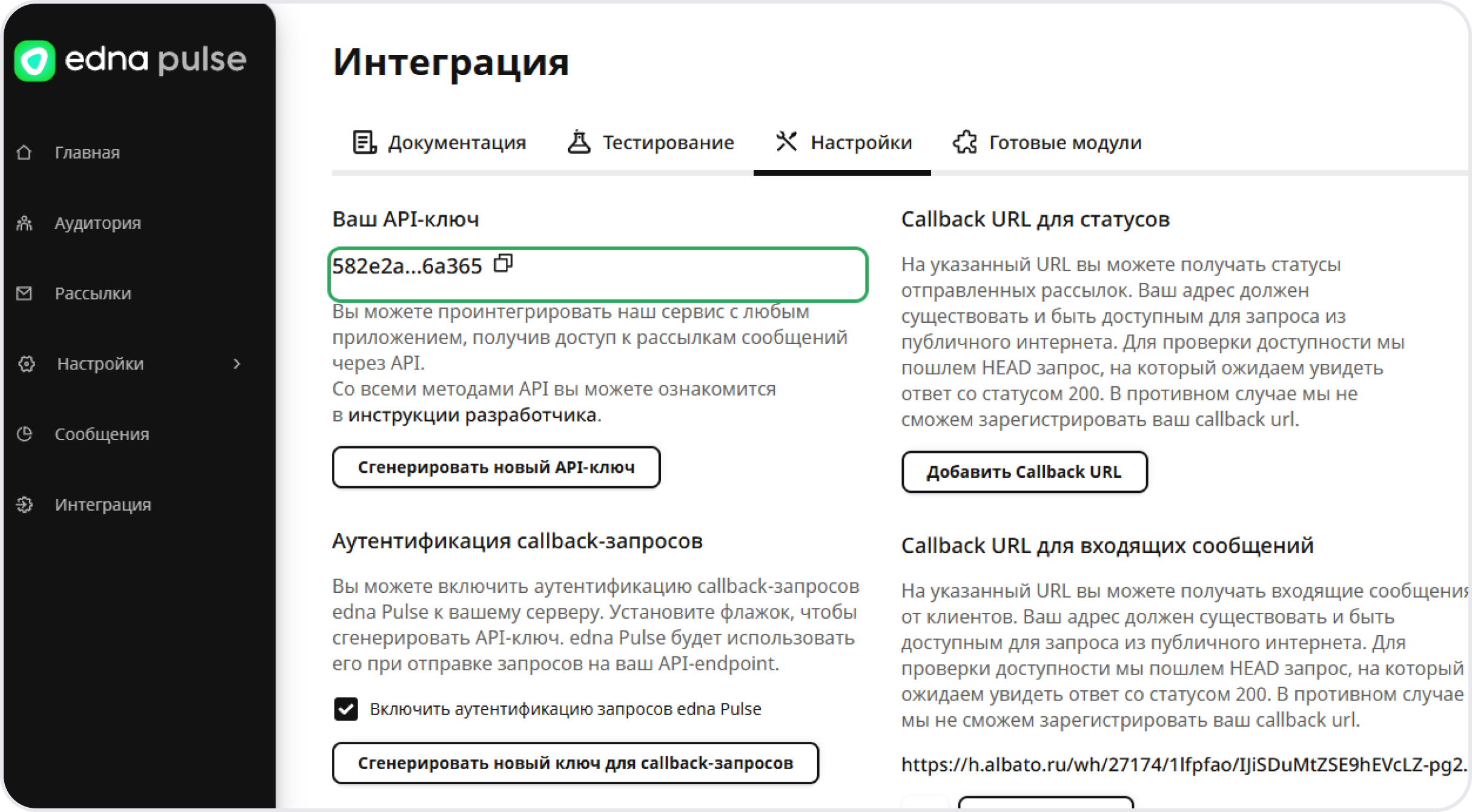1472x812 pixels.
Task: Click the integration icon beside sidebar Интеграция
Action: coord(24,504)
